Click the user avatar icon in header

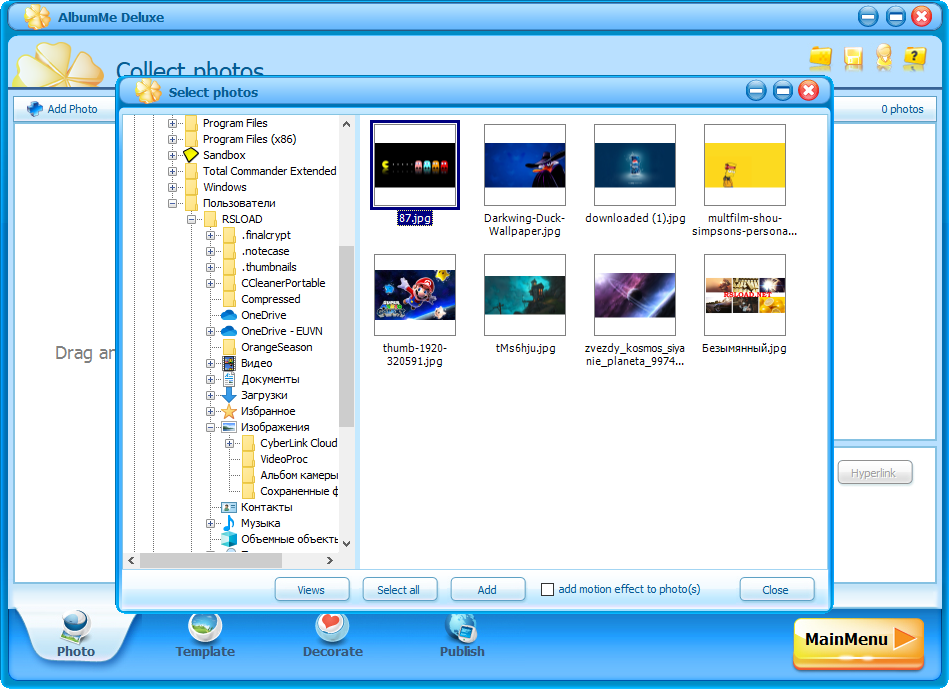click(884, 57)
